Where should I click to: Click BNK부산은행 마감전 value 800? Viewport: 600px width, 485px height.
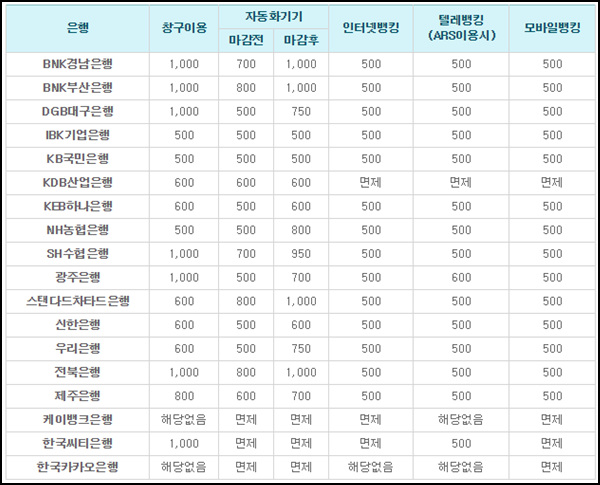click(246, 88)
